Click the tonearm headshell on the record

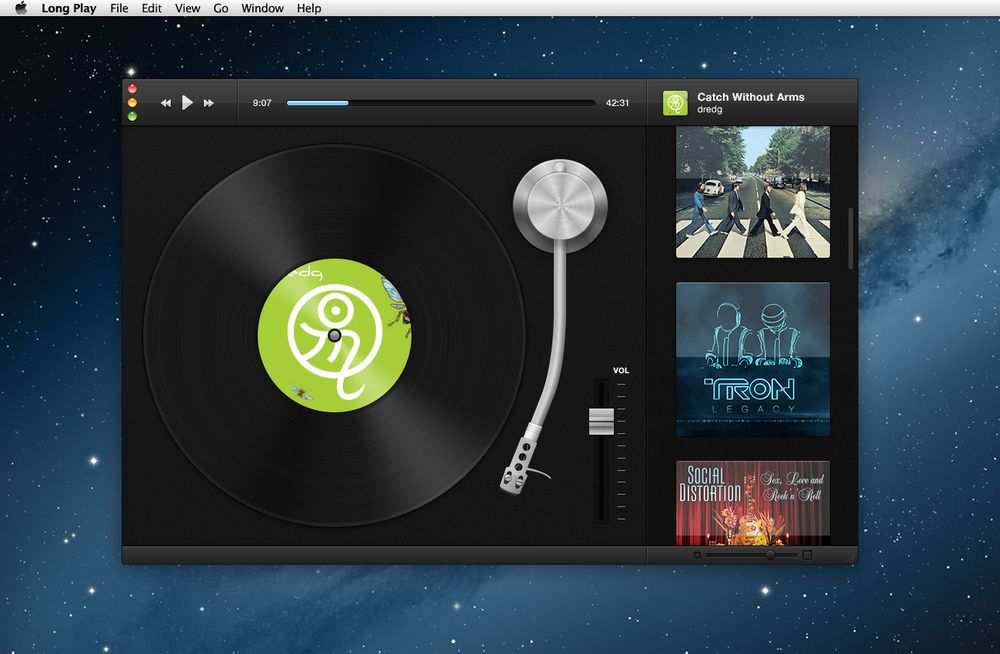(515, 464)
